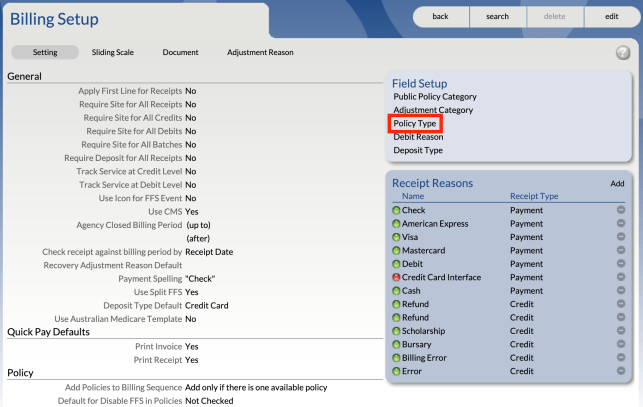Open Deposit Type field setup
Screen dimensions: 643x407
click(x=418, y=150)
